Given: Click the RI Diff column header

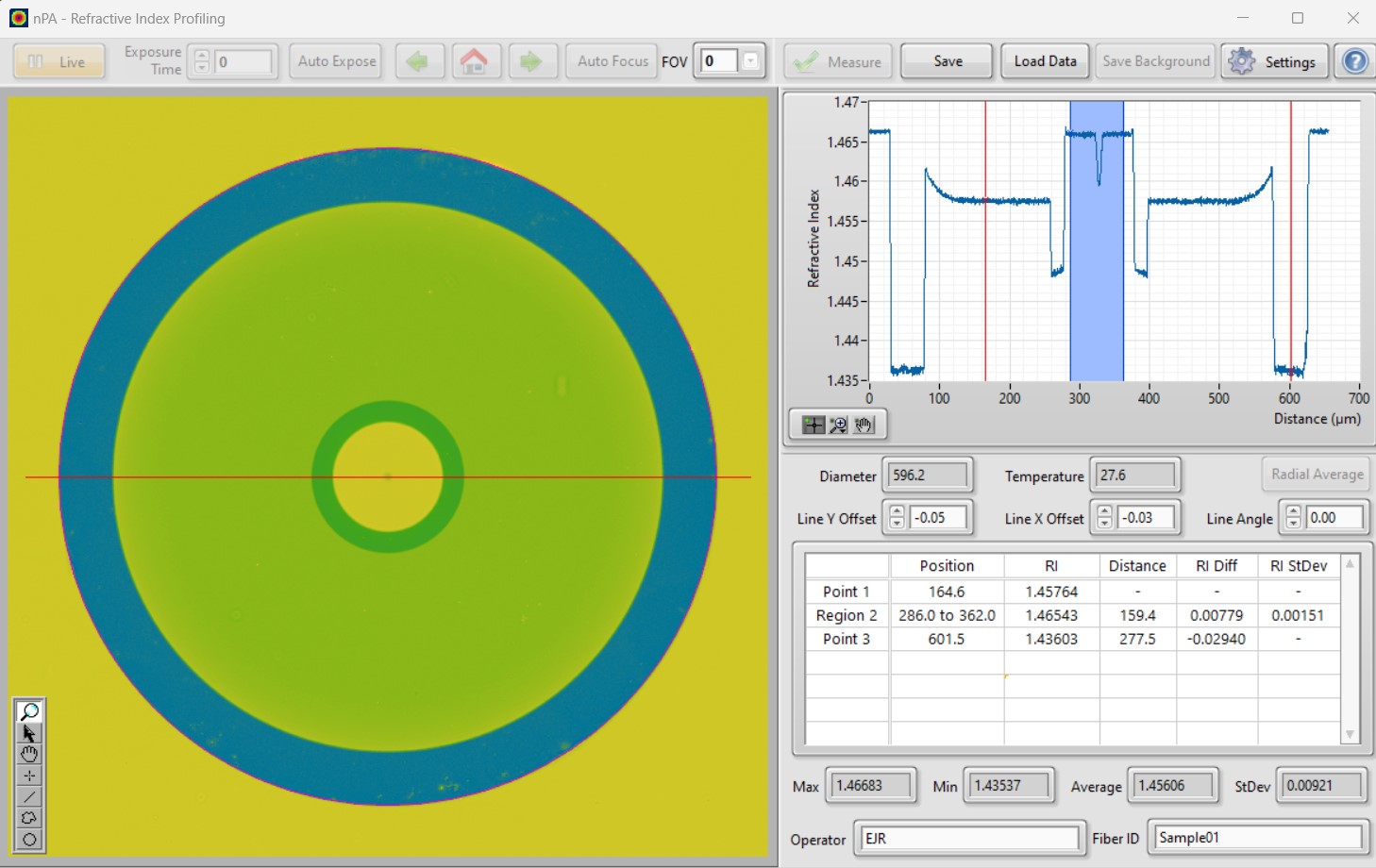Looking at the screenshot, I should 1217,566.
